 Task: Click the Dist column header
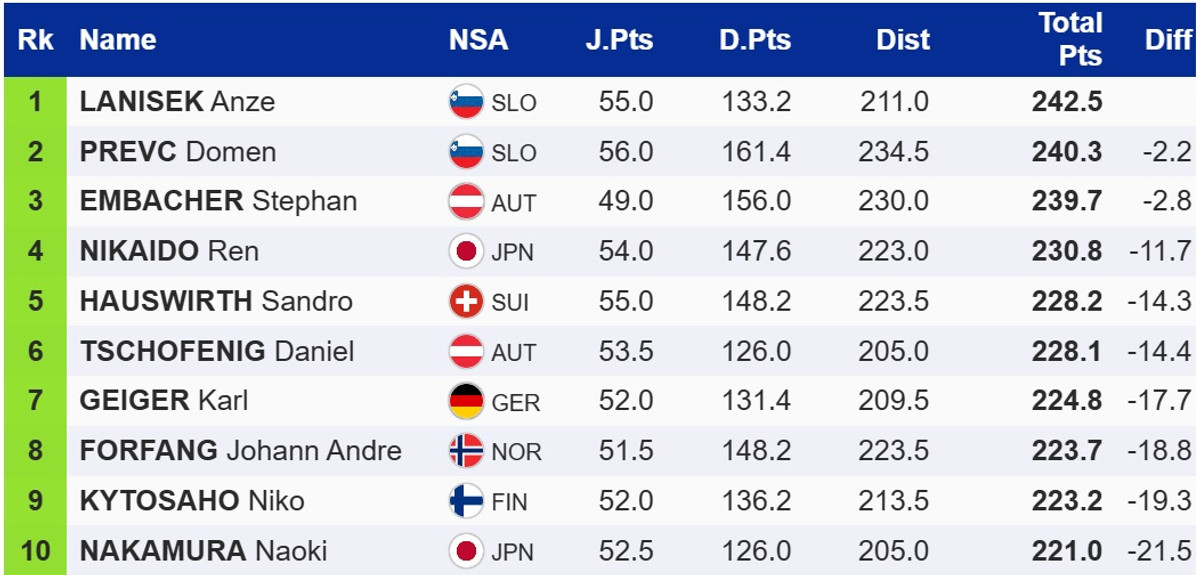pyautogui.click(x=903, y=40)
